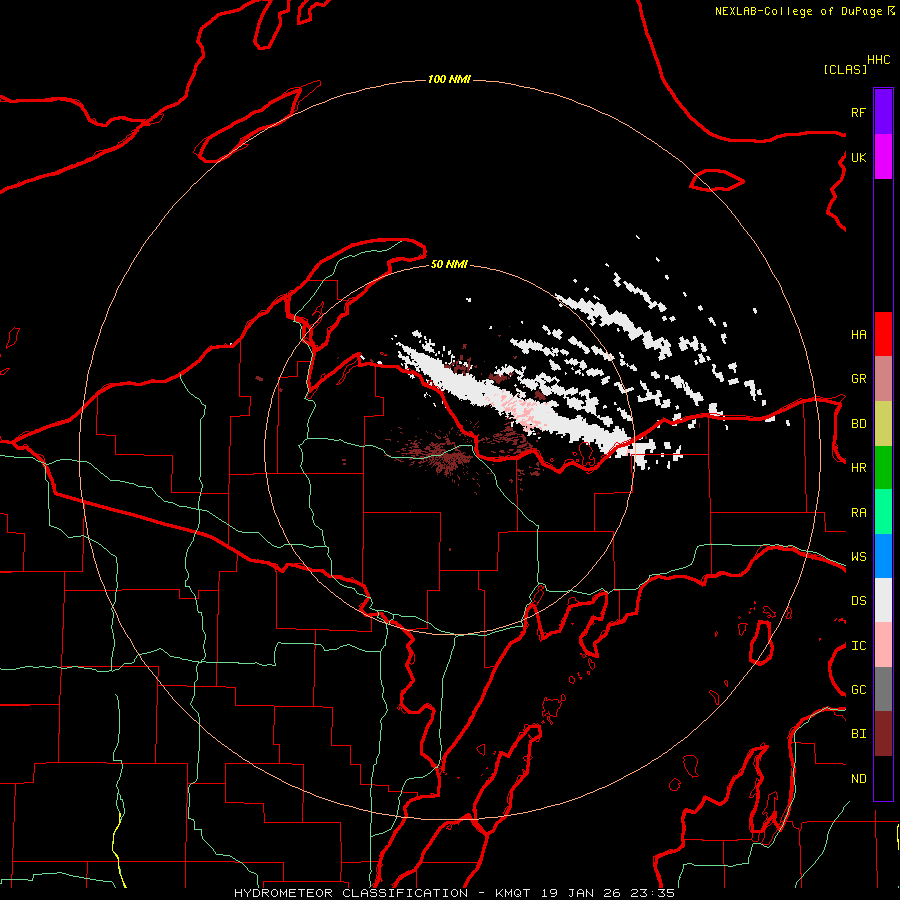900x900 pixels.
Task: Click the ND legend label
Action: coord(858,779)
